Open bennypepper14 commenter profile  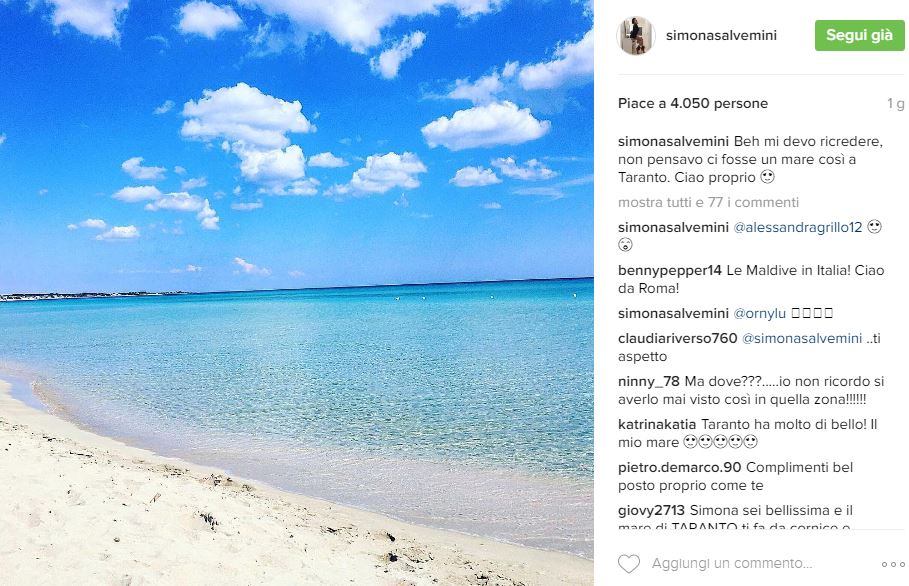point(670,270)
